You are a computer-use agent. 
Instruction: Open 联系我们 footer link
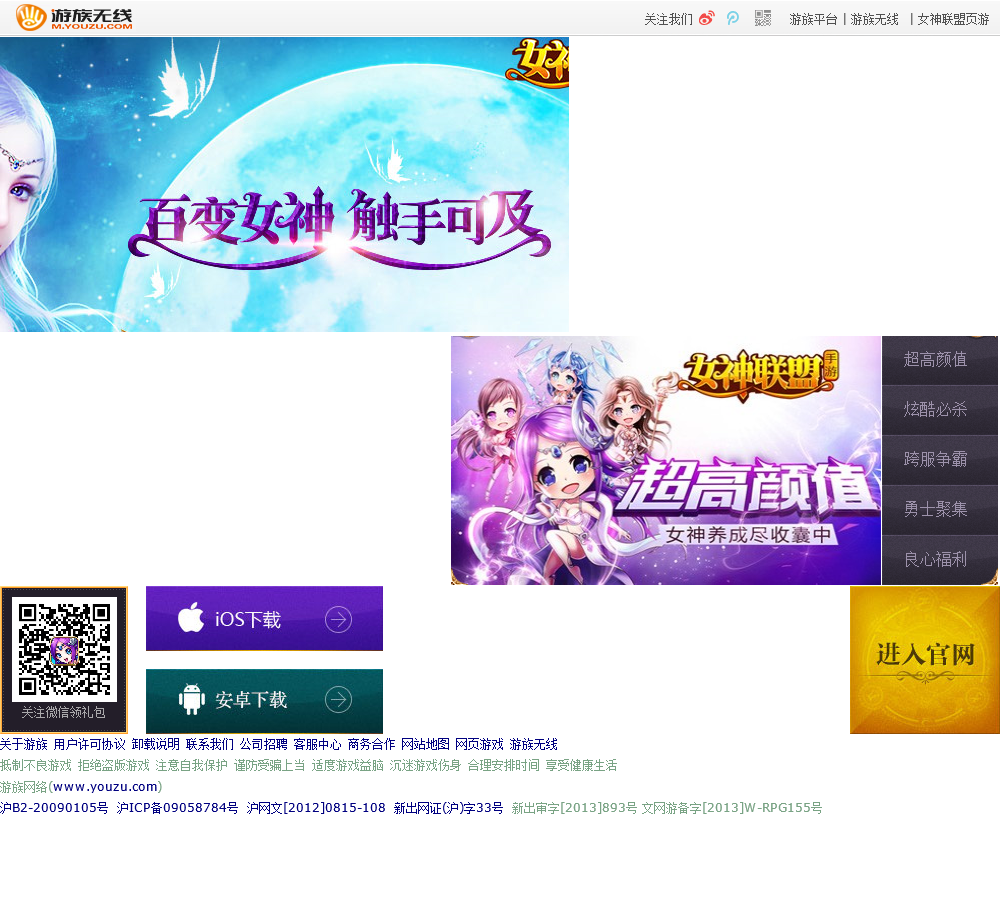(x=210, y=744)
